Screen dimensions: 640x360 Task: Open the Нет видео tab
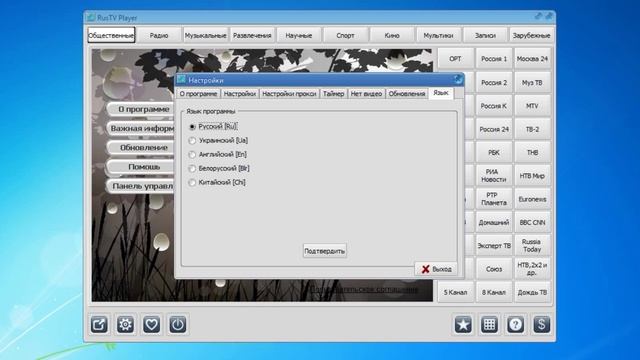tap(366, 94)
